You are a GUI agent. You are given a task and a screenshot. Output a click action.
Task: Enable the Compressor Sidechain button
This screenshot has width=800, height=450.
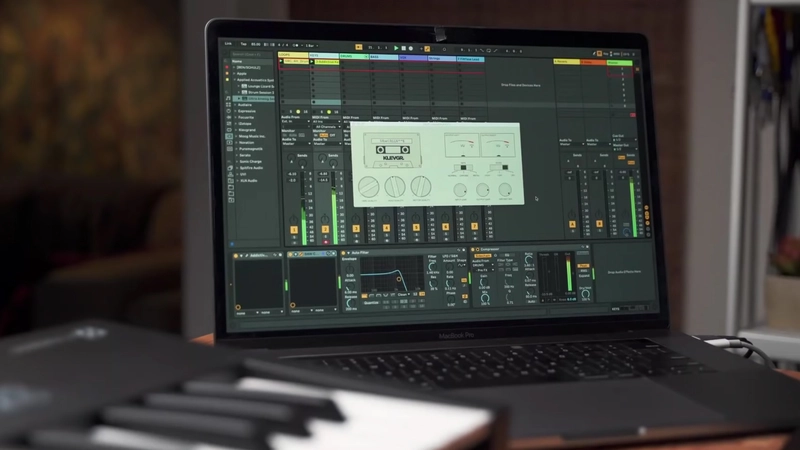pyautogui.click(x=483, y=256)
